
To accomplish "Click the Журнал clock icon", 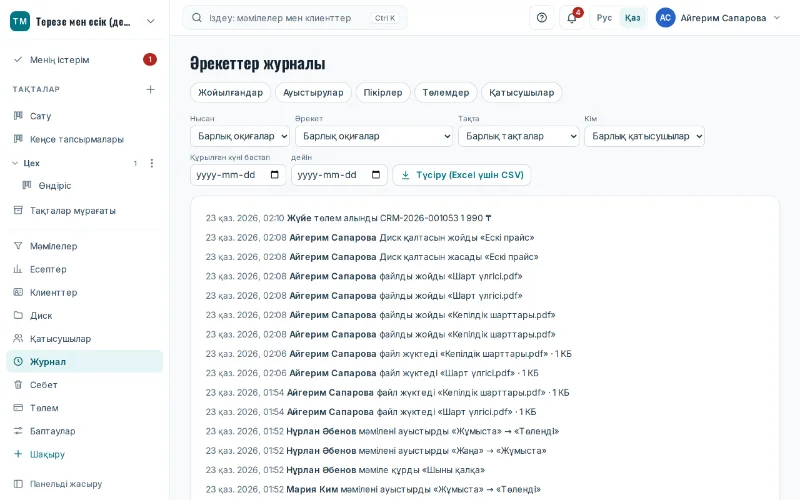I will coord(18,361).
